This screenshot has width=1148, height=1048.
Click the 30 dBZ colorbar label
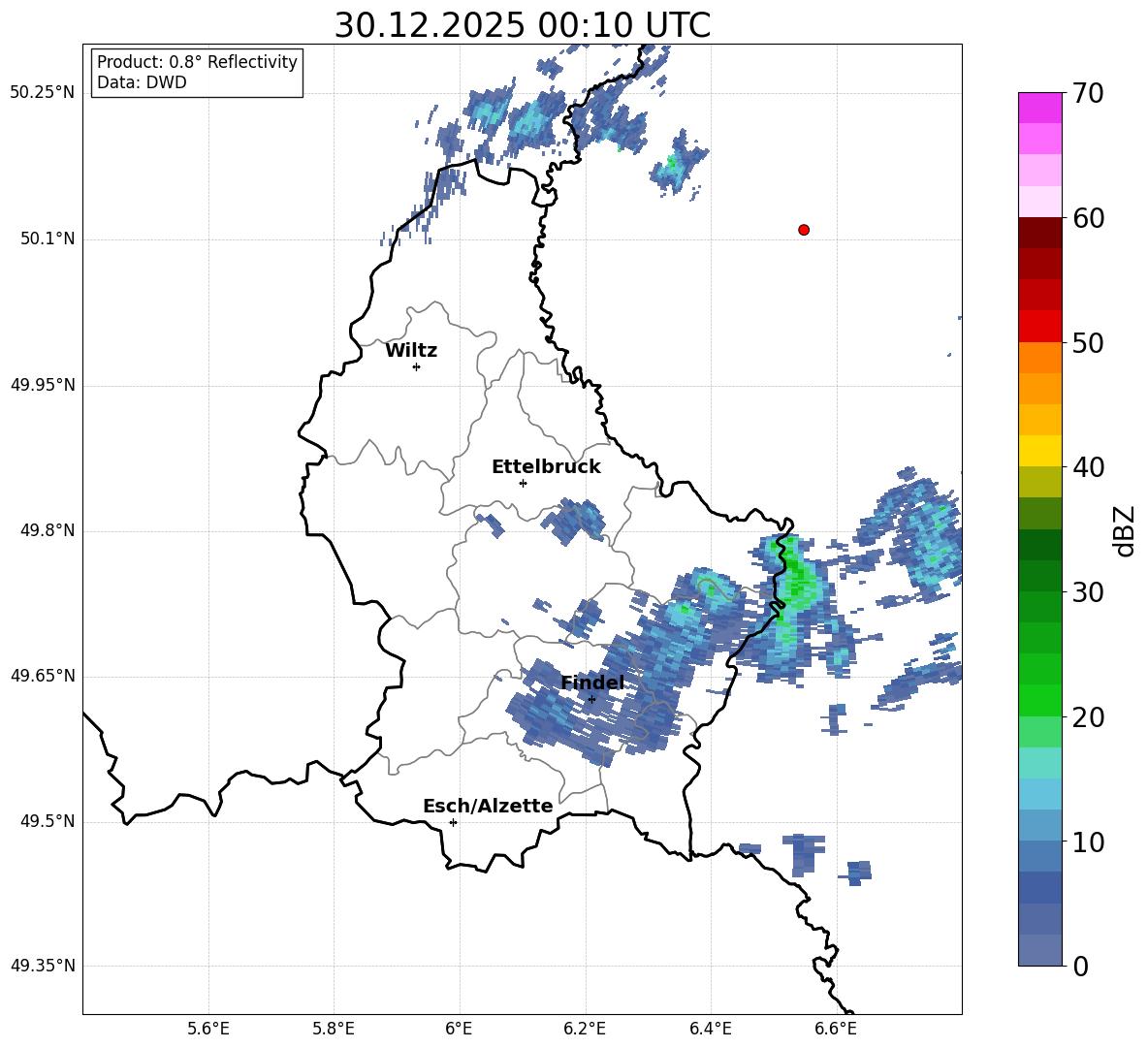[1087, 592]
